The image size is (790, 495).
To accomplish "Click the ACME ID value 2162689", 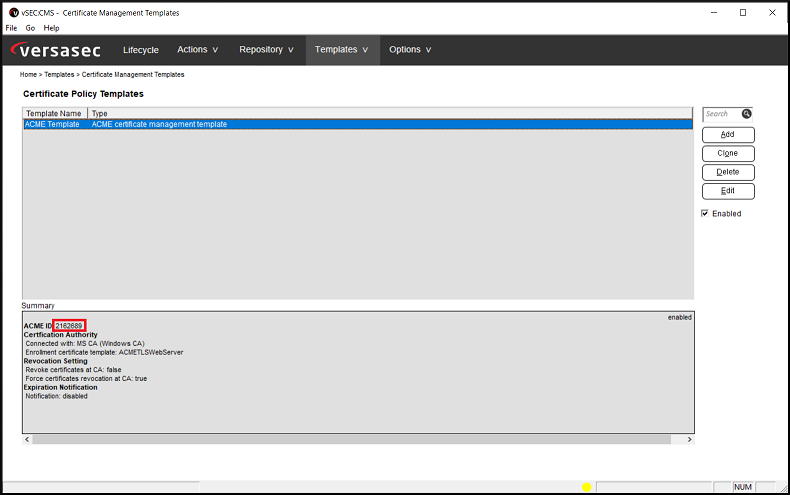I will click(69, 326).
